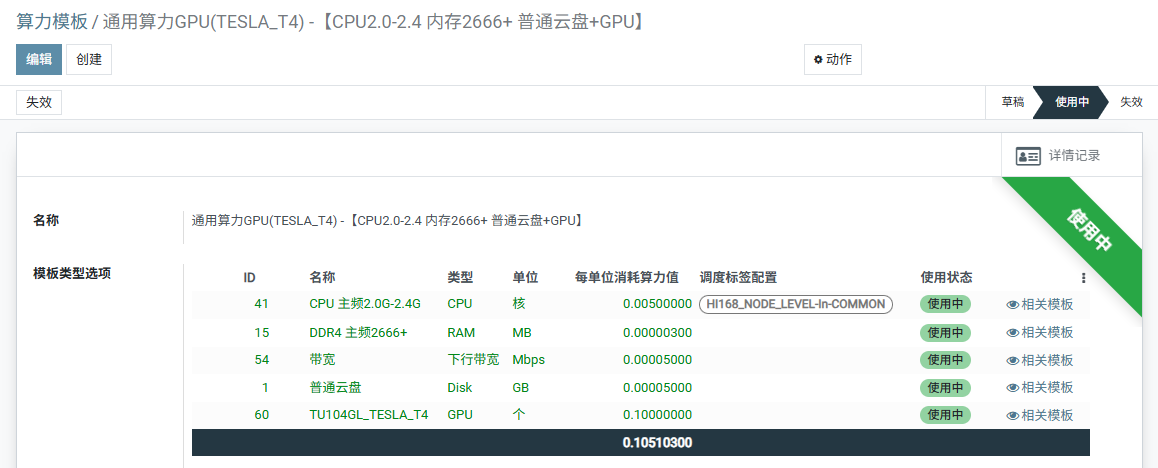This screenshot has width=1158, height=468.
Task: Click 使用中 status badge of DDR4 row
Action: click(945, 332)
